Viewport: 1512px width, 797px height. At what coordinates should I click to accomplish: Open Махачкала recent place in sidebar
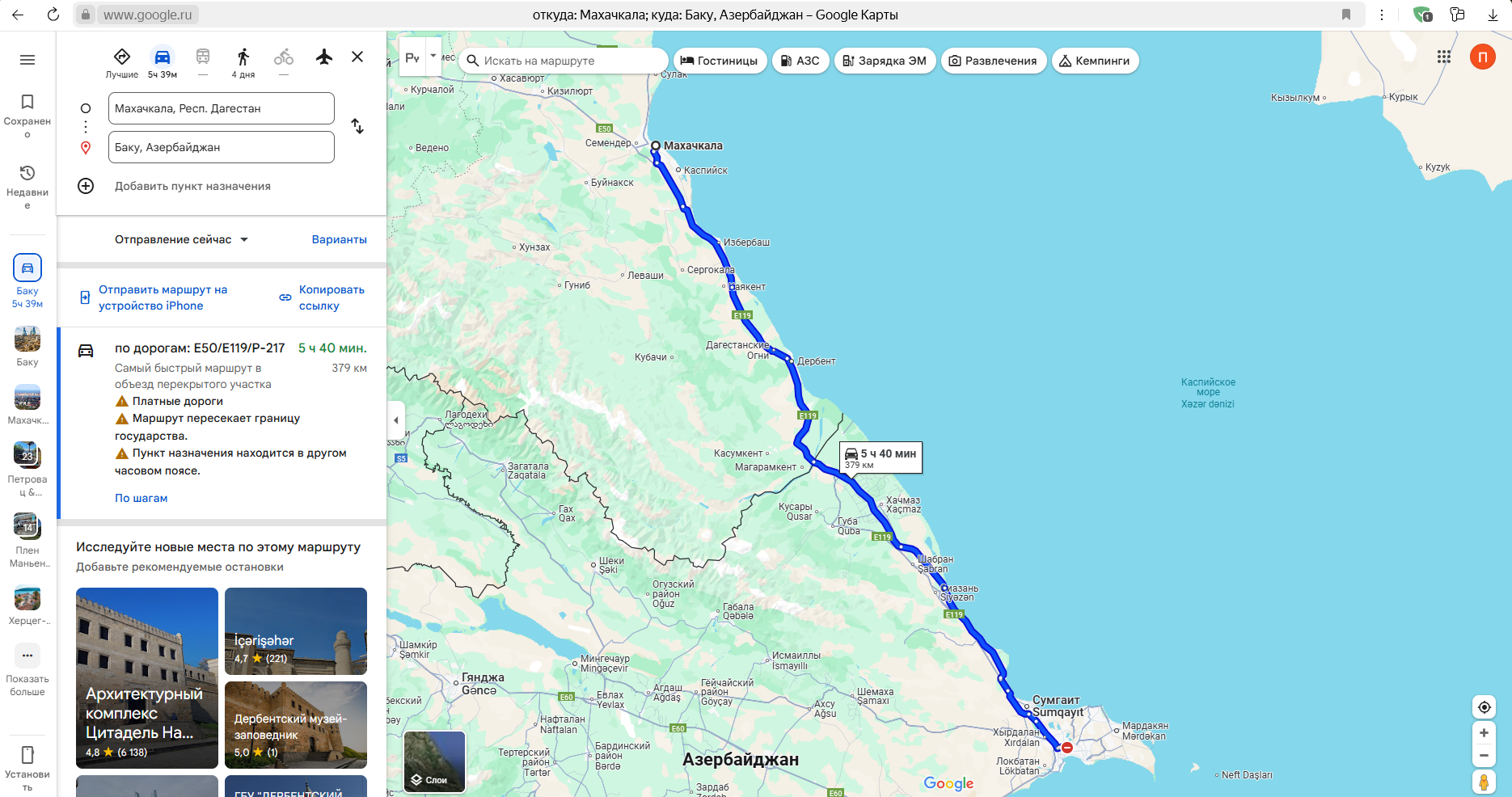(x=27, y=405)
